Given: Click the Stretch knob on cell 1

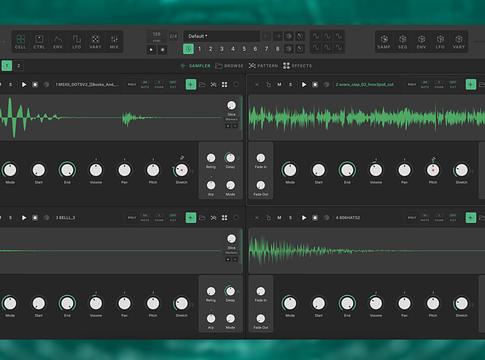Looking at the screenshot, I should (181, 170).
